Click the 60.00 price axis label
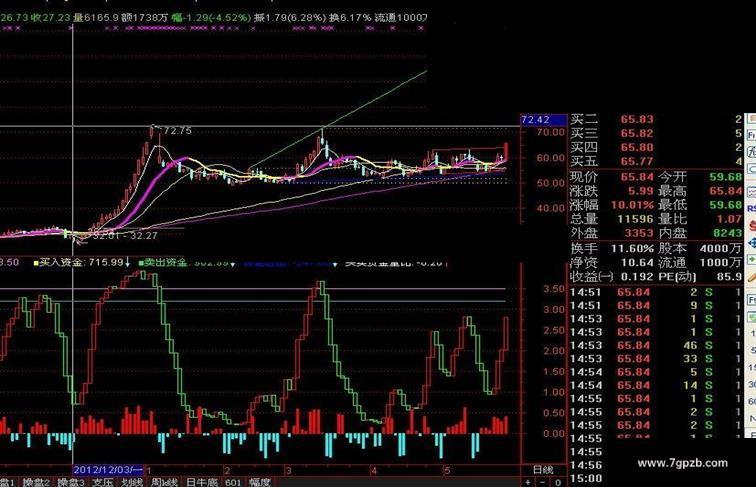 (551, 158)
